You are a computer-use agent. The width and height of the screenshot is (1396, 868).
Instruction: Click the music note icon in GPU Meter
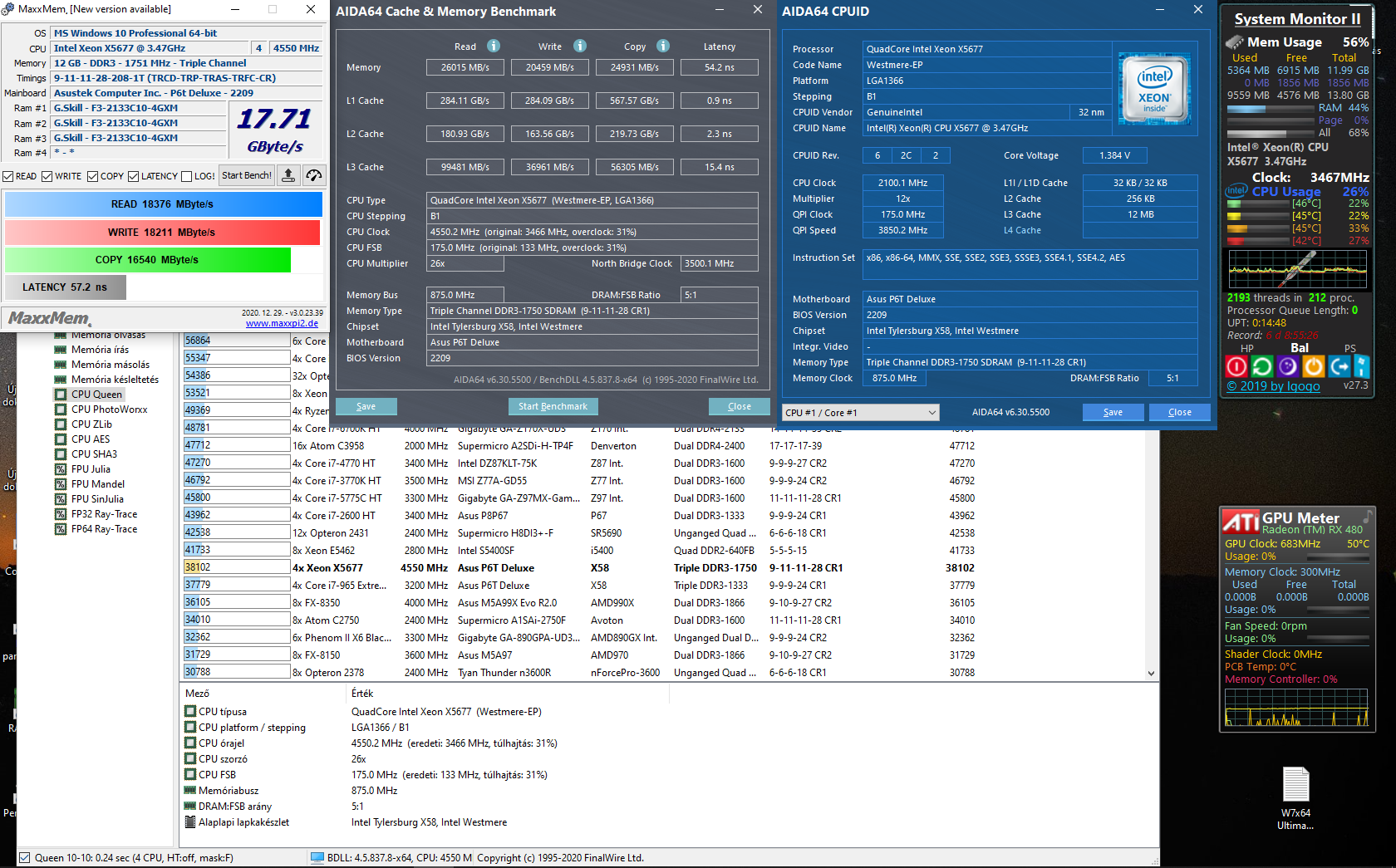tap(1366, 517)
